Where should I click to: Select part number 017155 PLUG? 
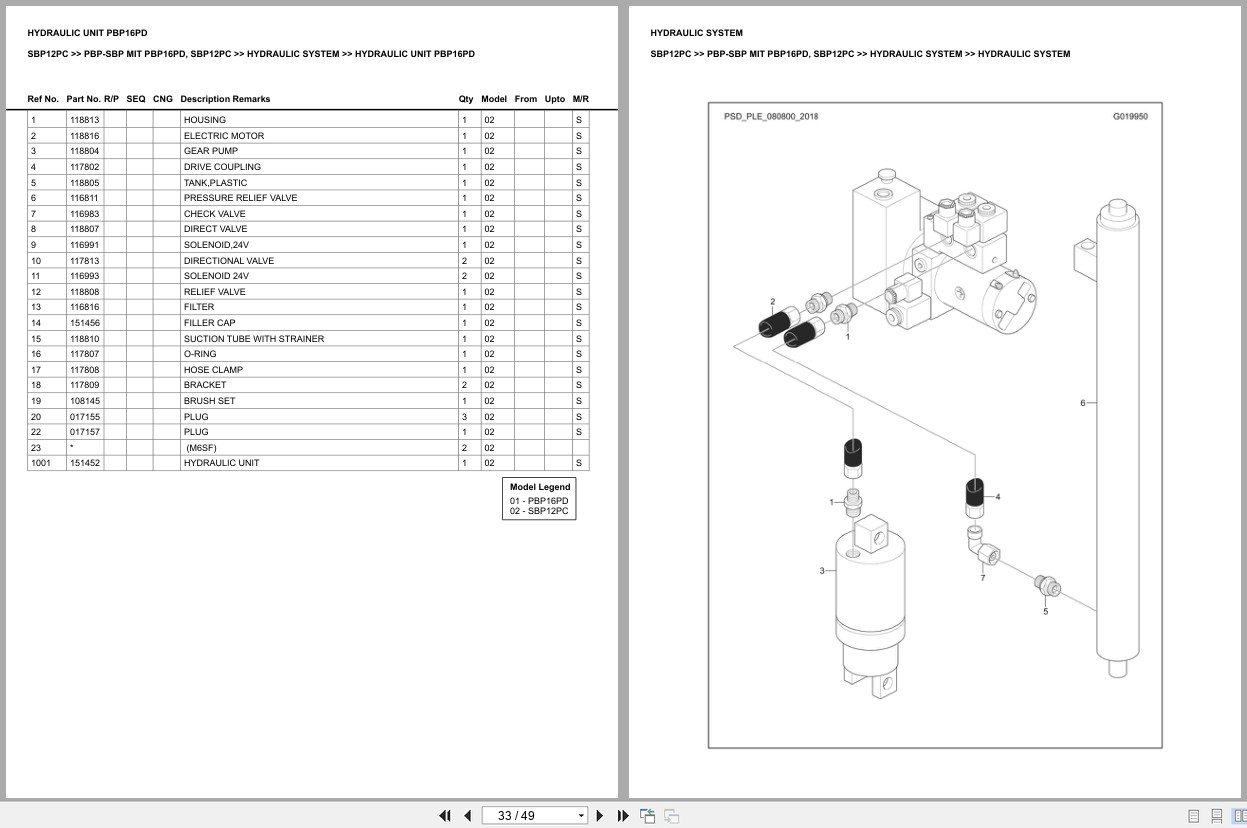click(x=85, y=417)
